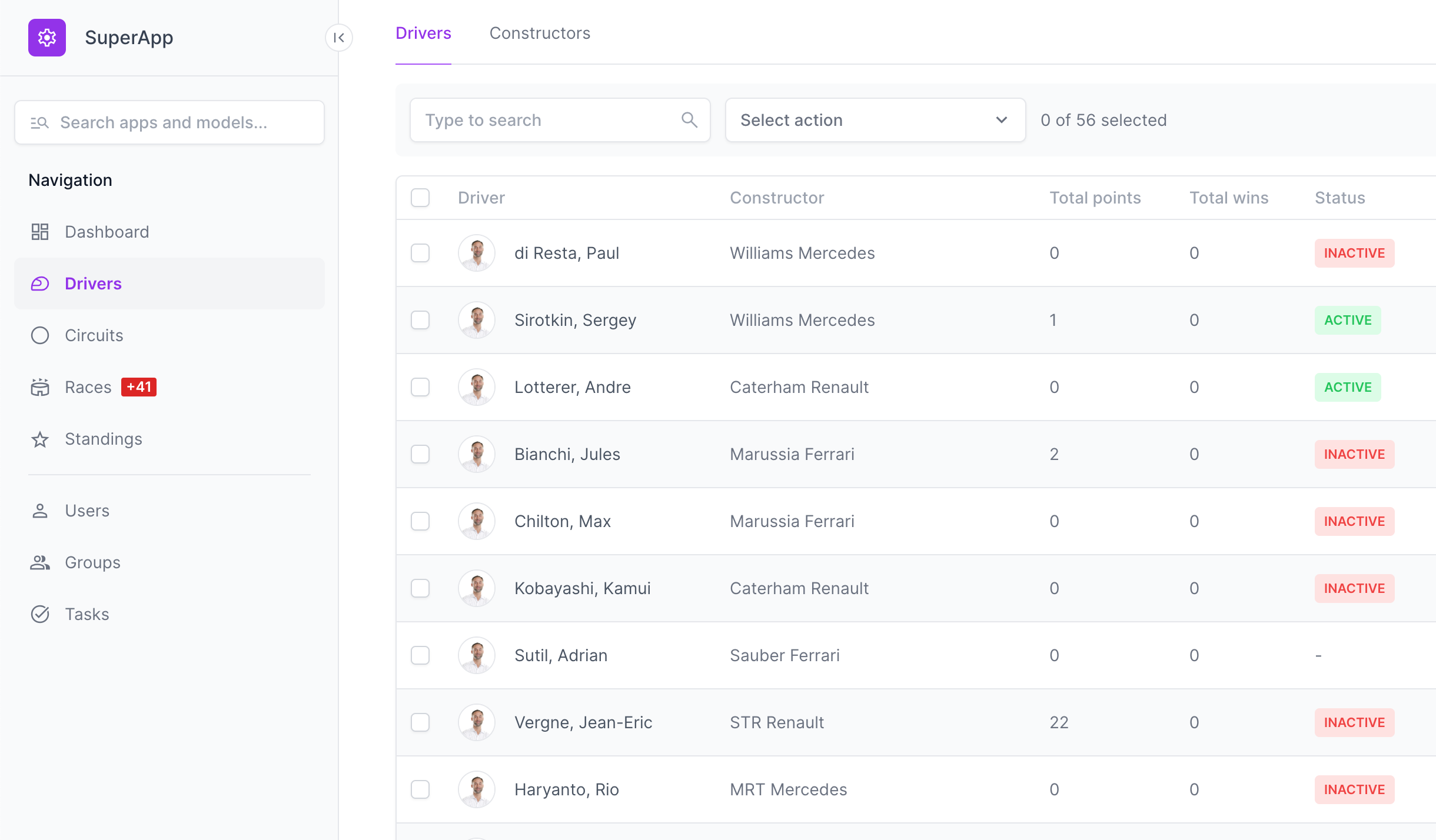
Task: Select the Drivers tab
Action: pos(423,33)
